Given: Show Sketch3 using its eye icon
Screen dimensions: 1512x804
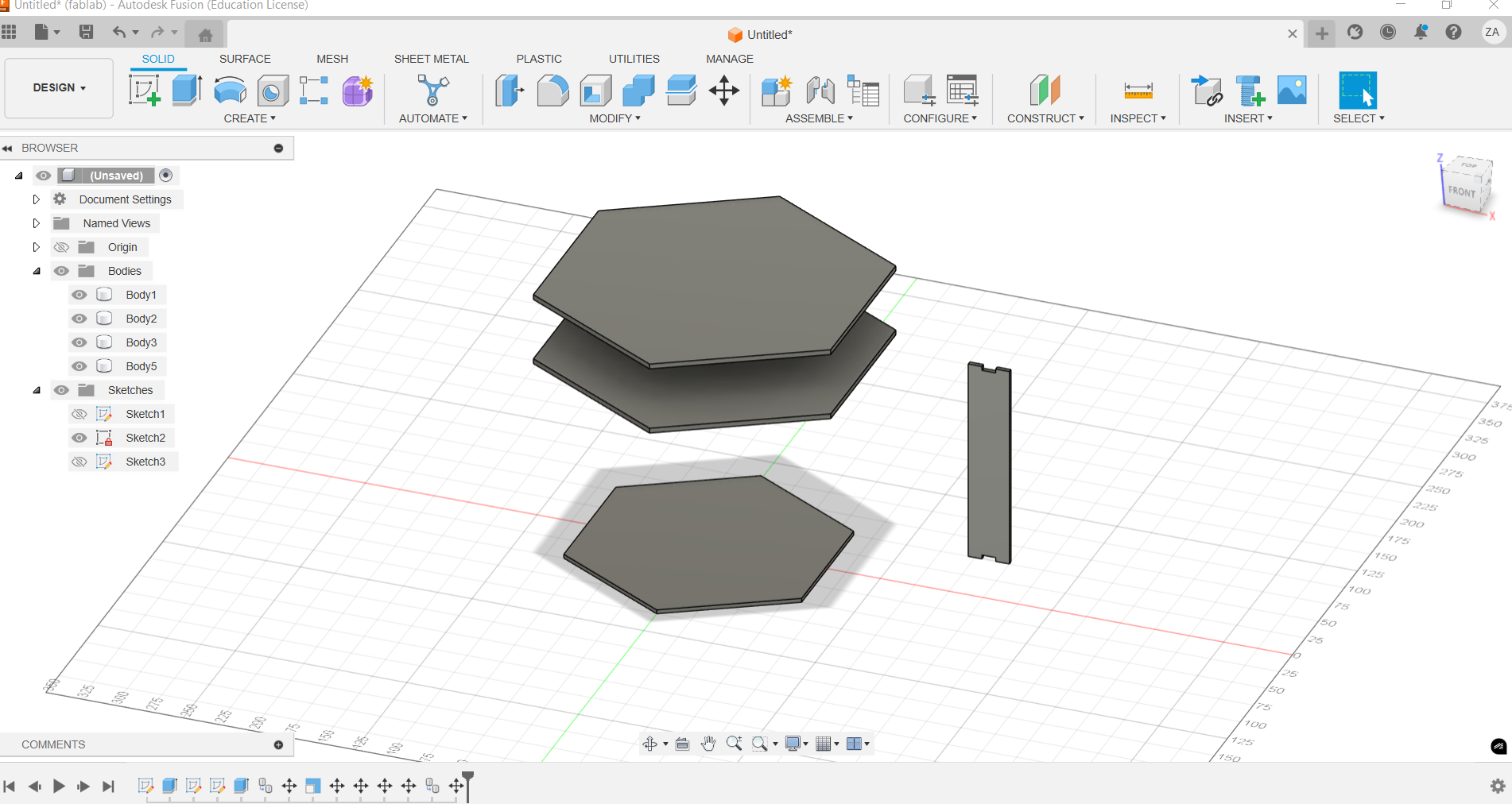Looking at the screenshot, I should tap(79, 462).
